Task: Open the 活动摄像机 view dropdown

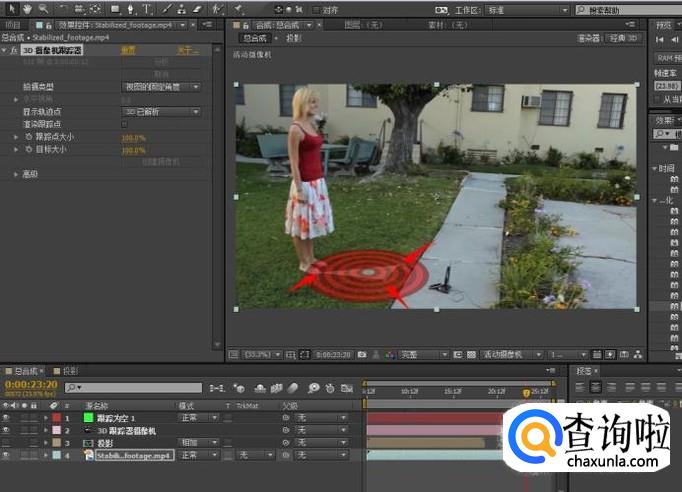Action: tap(510, 354)
